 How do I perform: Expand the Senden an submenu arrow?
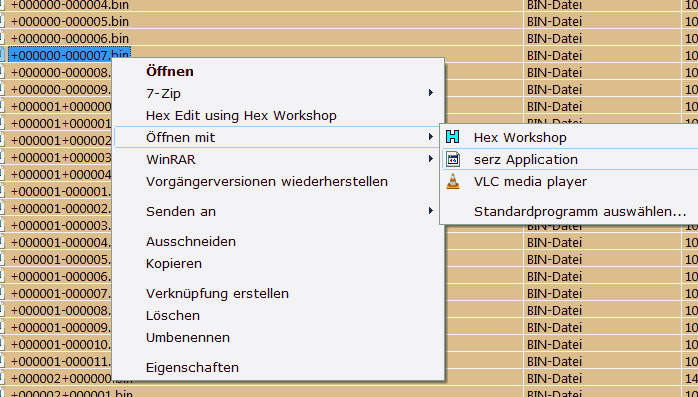coord(430,211)
